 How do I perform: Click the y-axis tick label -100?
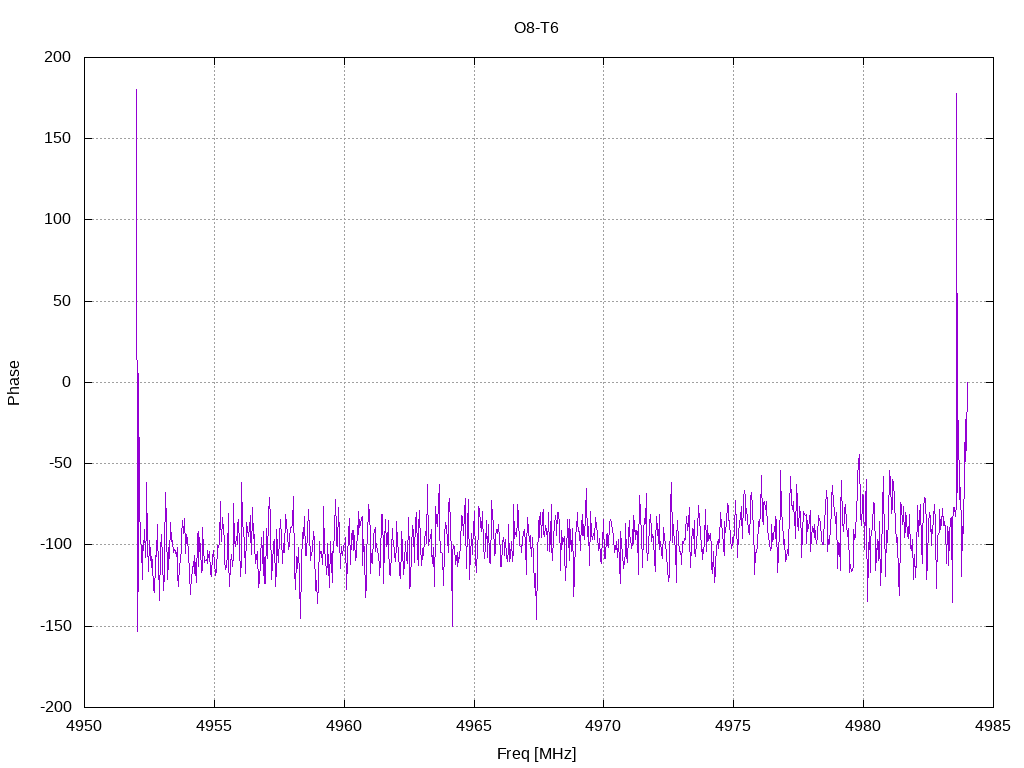click(x=56, y=545)
